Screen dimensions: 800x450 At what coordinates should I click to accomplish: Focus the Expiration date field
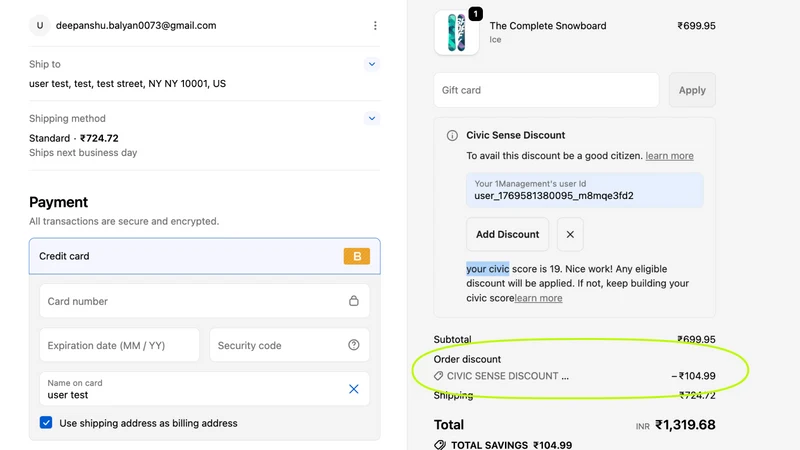(119, 345)
